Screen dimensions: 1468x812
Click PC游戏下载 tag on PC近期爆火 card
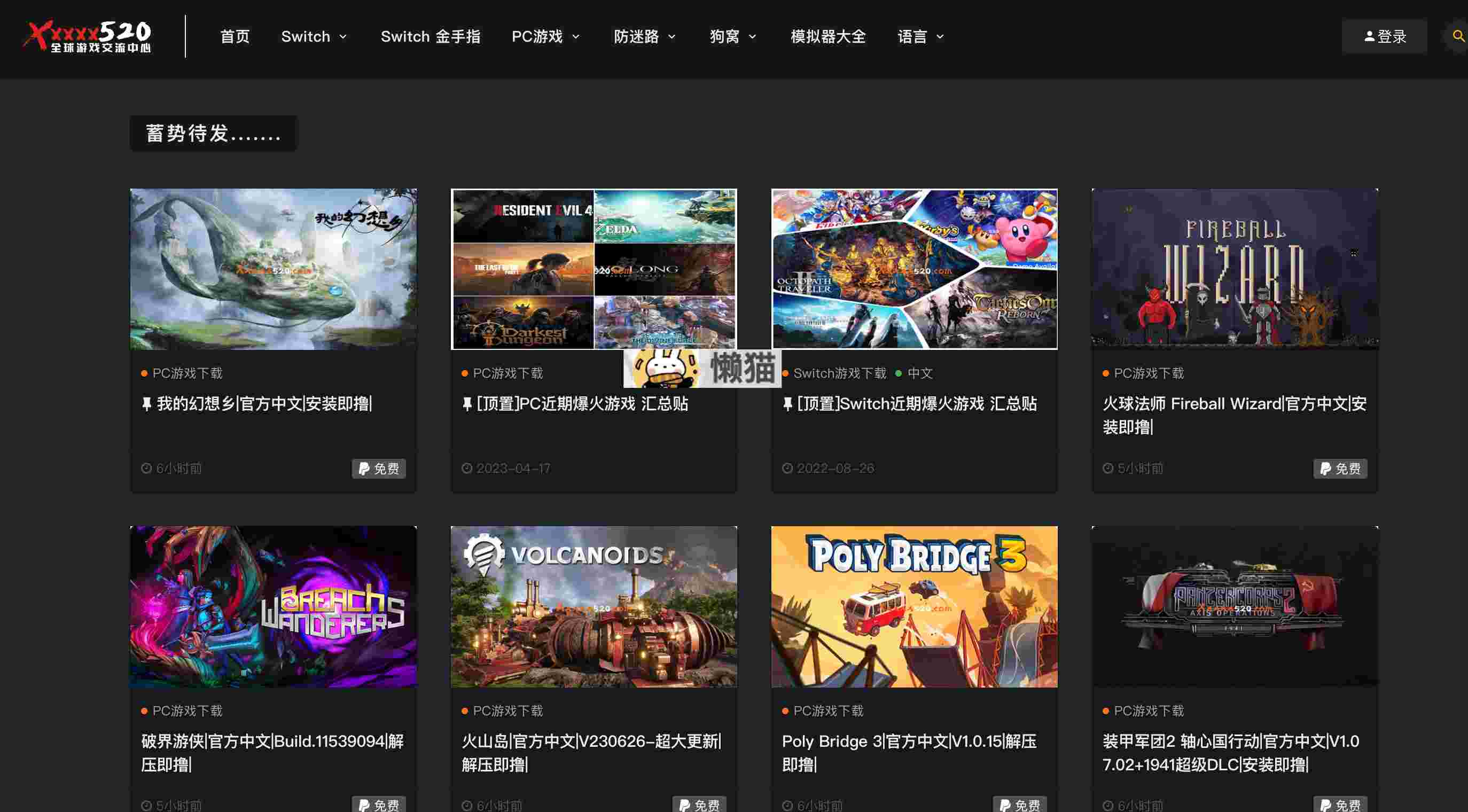coord(507,373)
